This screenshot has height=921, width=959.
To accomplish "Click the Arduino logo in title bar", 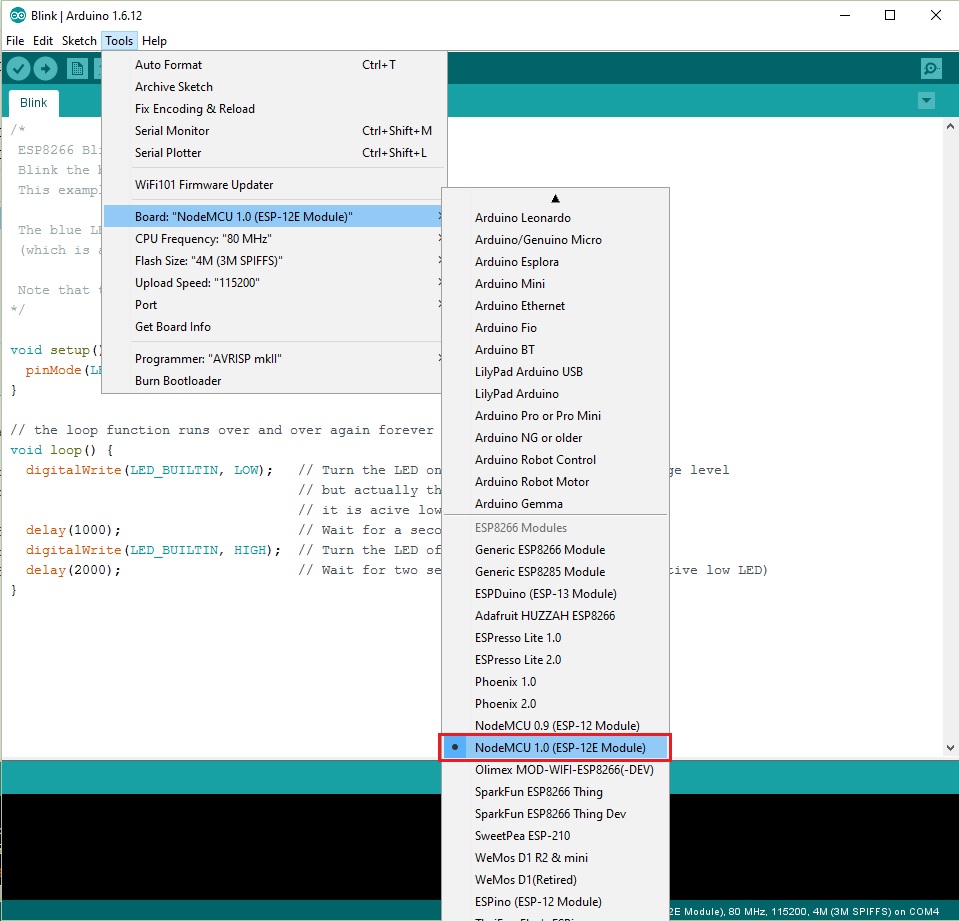I will [18, 15].
